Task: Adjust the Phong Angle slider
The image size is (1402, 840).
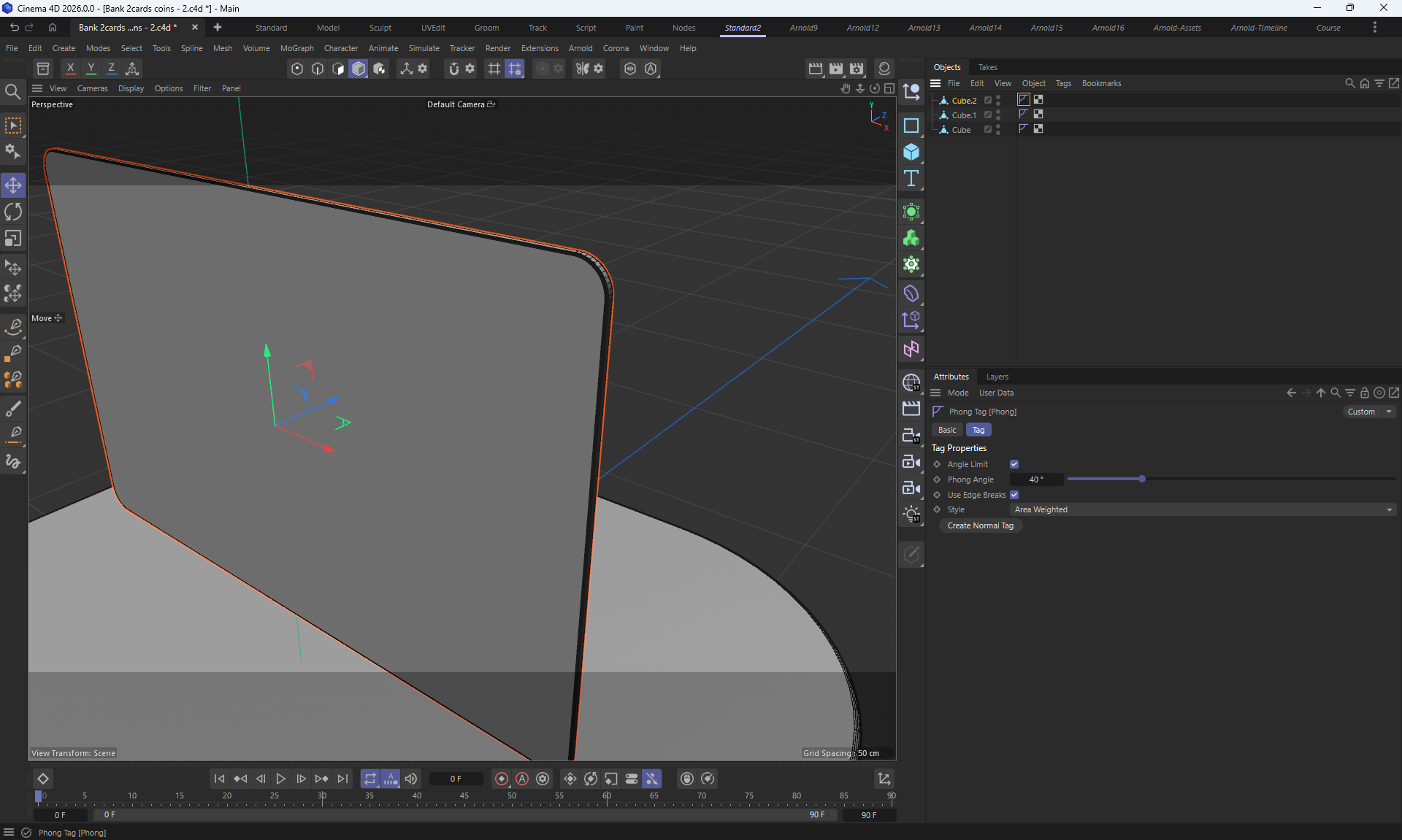Action: pyautogui.click(x=1141, y=479)
